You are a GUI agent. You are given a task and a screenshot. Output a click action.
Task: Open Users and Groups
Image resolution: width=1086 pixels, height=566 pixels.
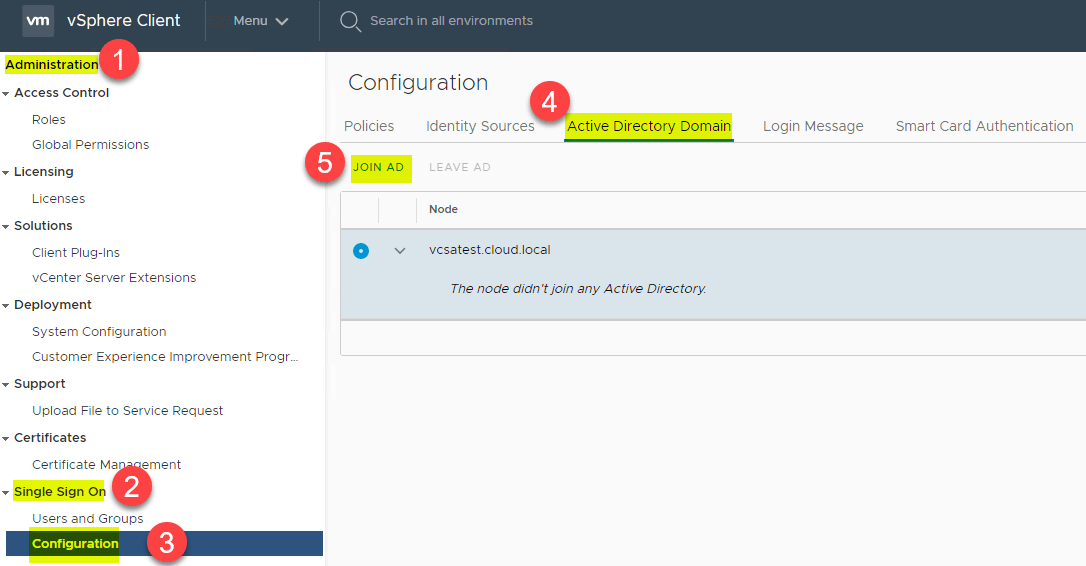pos(87,519)
